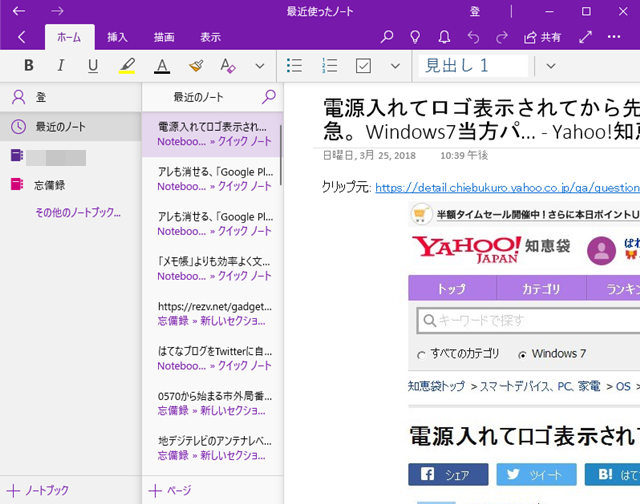The width and height of the screenshot is (640, 504).
Task: Open the 見出し 1 style box
Action: click(473, 65)
